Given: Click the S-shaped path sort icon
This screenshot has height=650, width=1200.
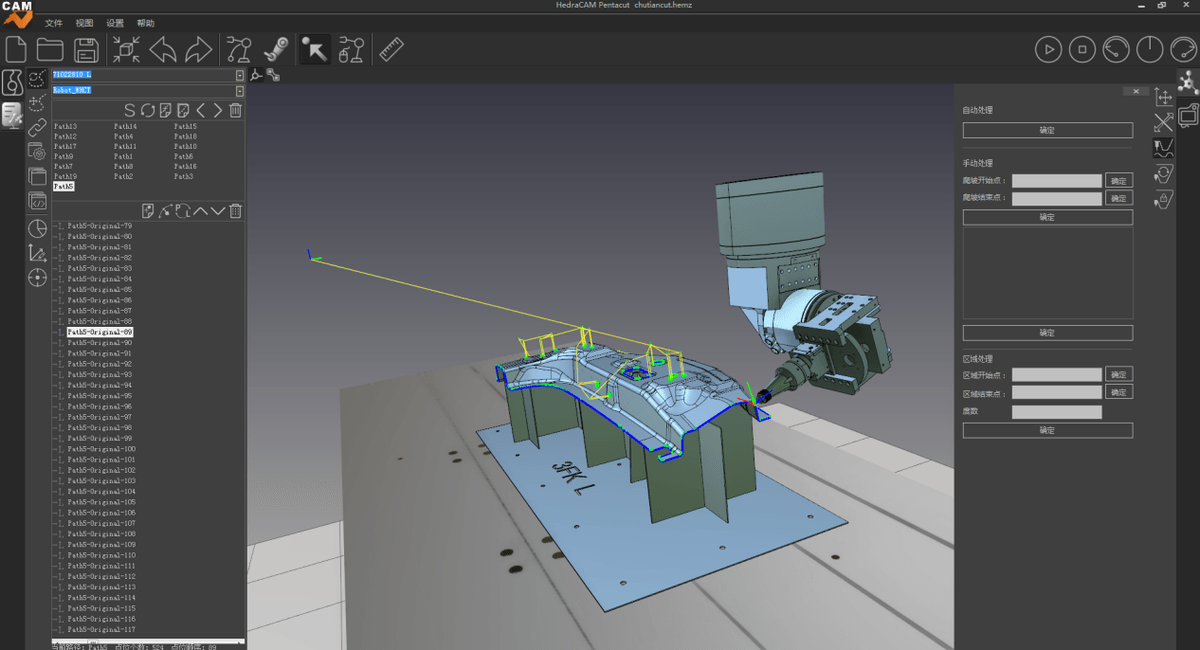Looking at the screenshot, I should 129,110.
